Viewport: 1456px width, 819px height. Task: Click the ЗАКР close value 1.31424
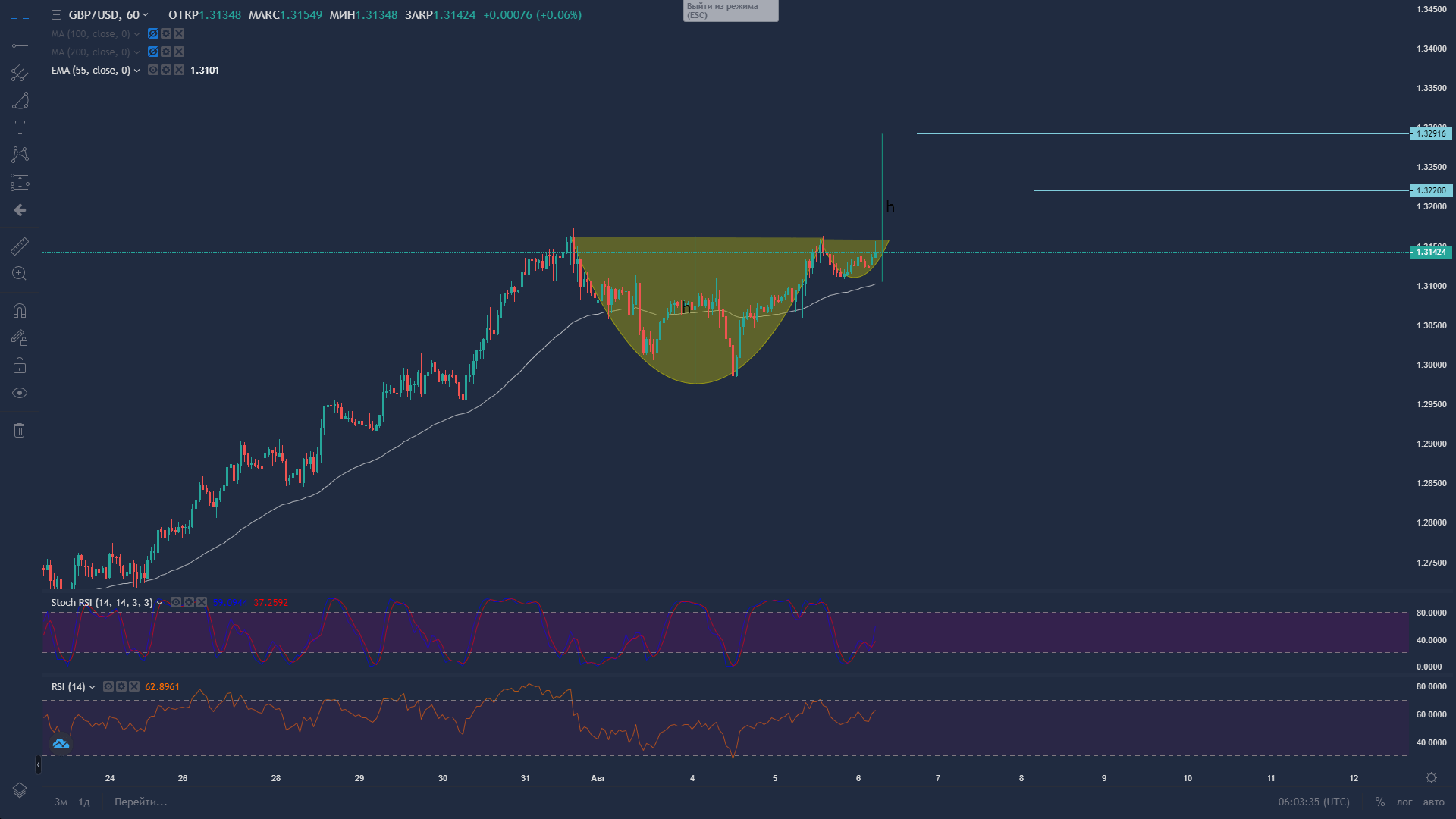point(454,15)
